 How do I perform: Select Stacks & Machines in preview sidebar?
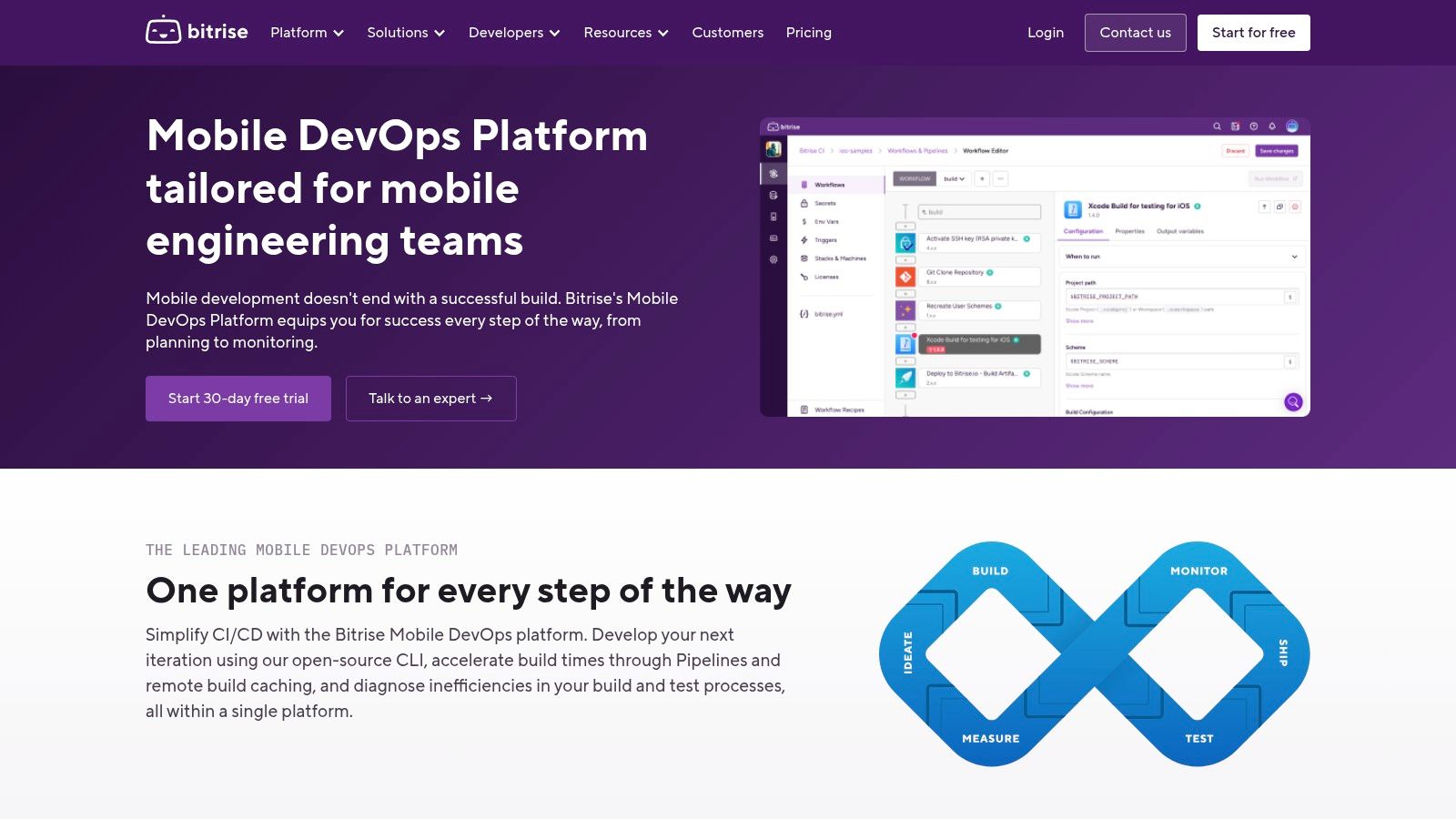(833, 258)
